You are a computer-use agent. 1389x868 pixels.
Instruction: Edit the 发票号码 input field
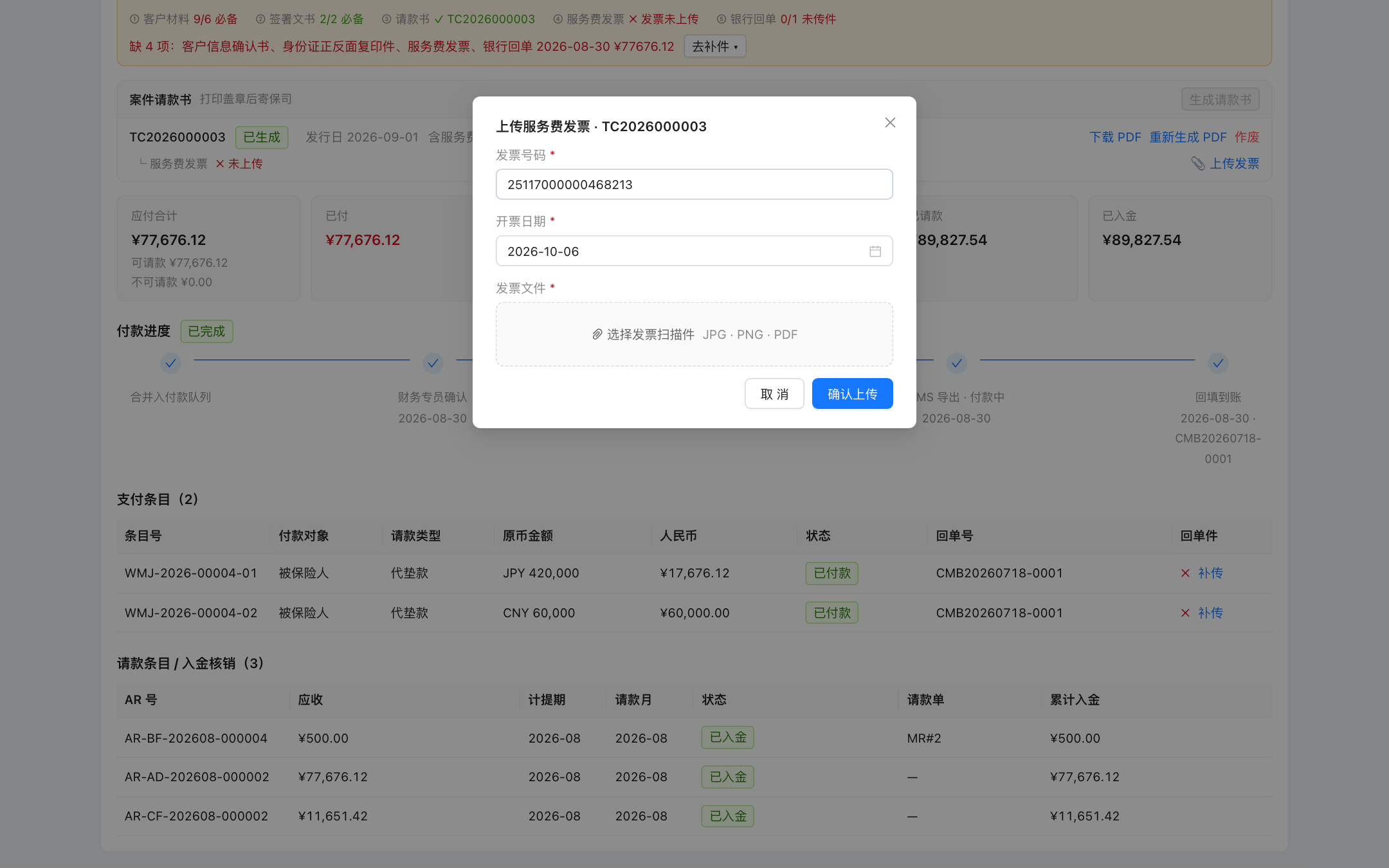pos(694,185)
